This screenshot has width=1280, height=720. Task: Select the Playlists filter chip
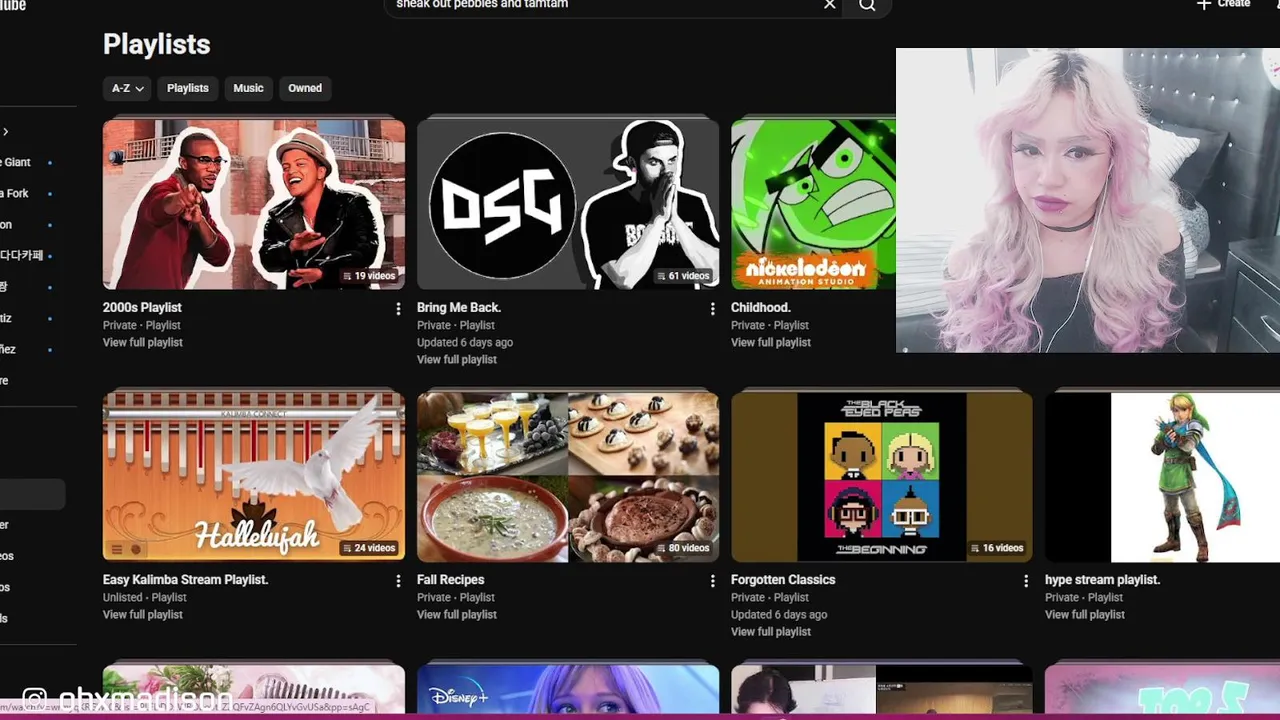[188, 88]
